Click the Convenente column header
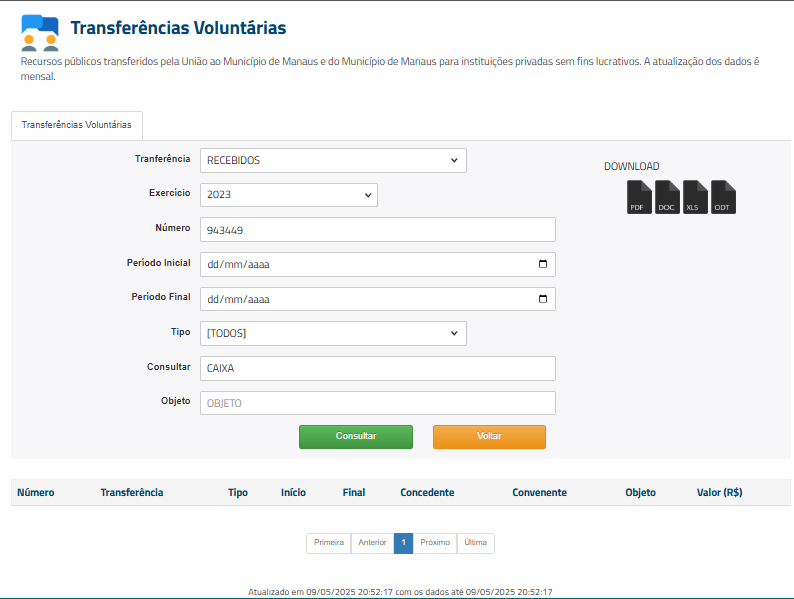This screenshot has height=599, width=794. tap(539, 493)
